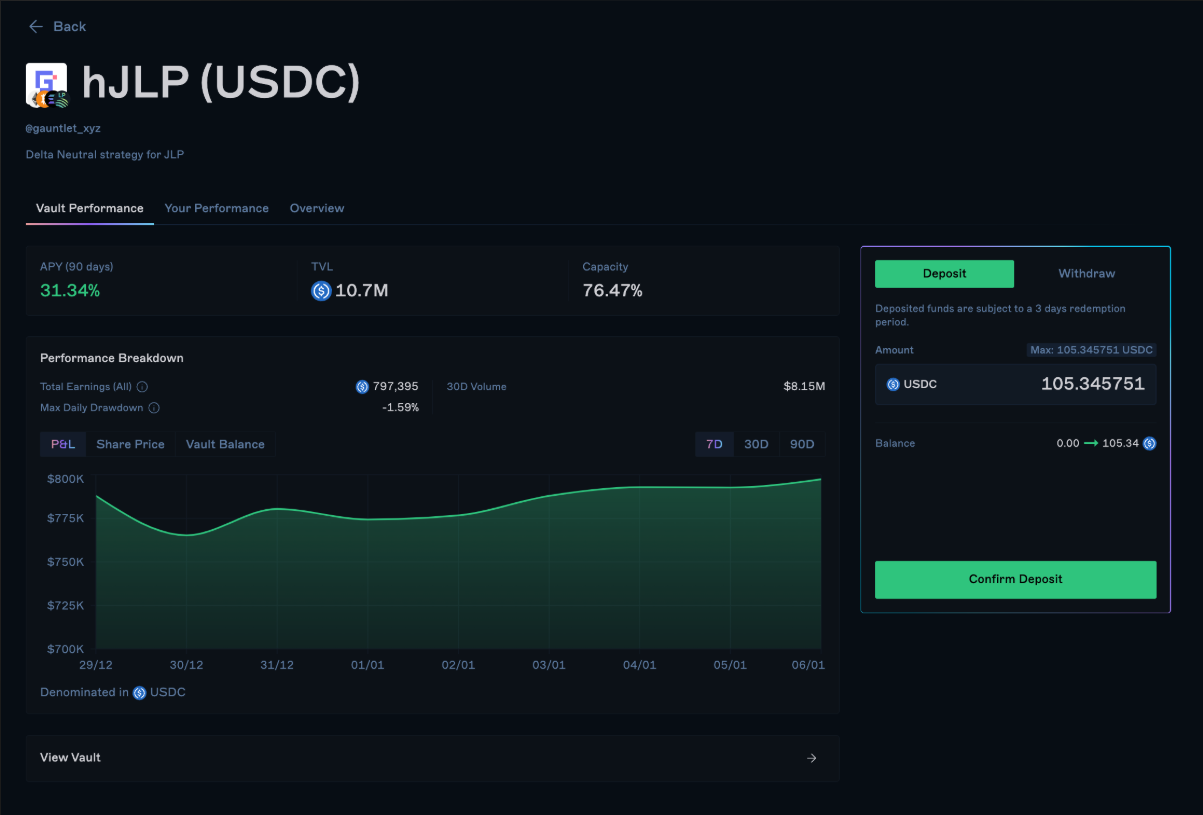Screen dimensions: 1203x815
Task: Click Max: 105.345751 USDC shortcut
Action: point(1091,350)
